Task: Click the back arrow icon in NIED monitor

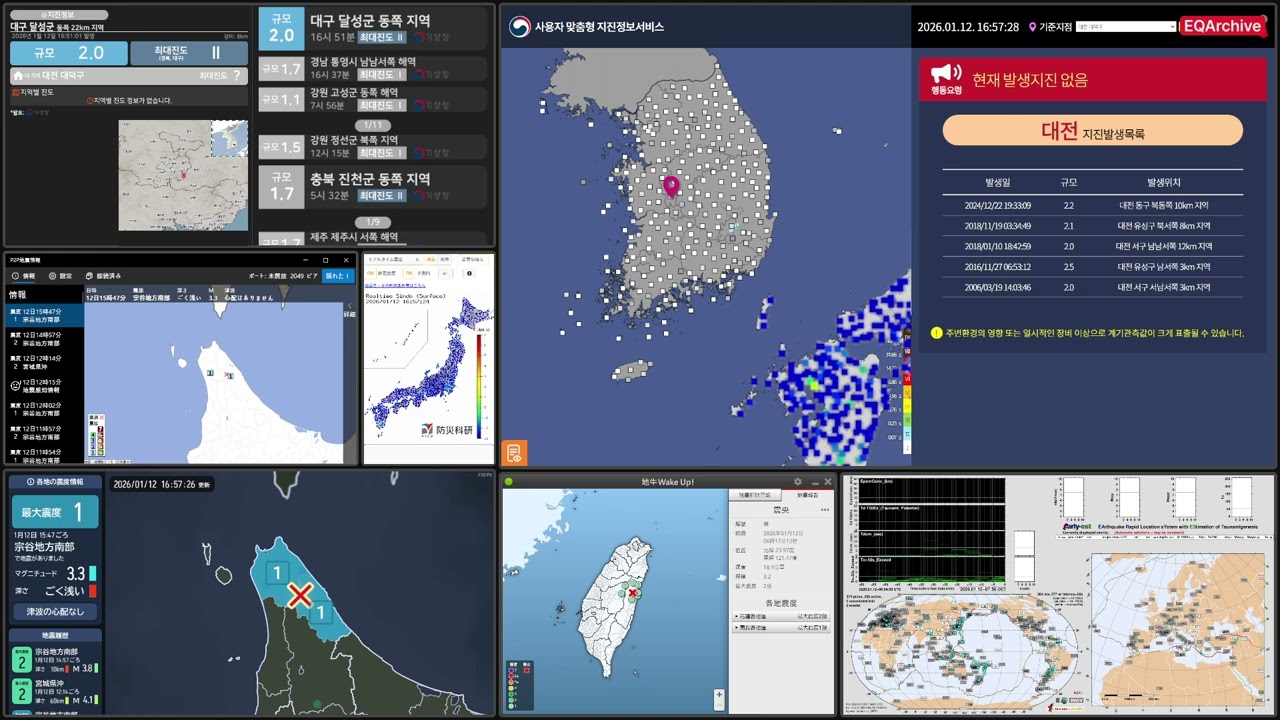Action: (446, 272)
